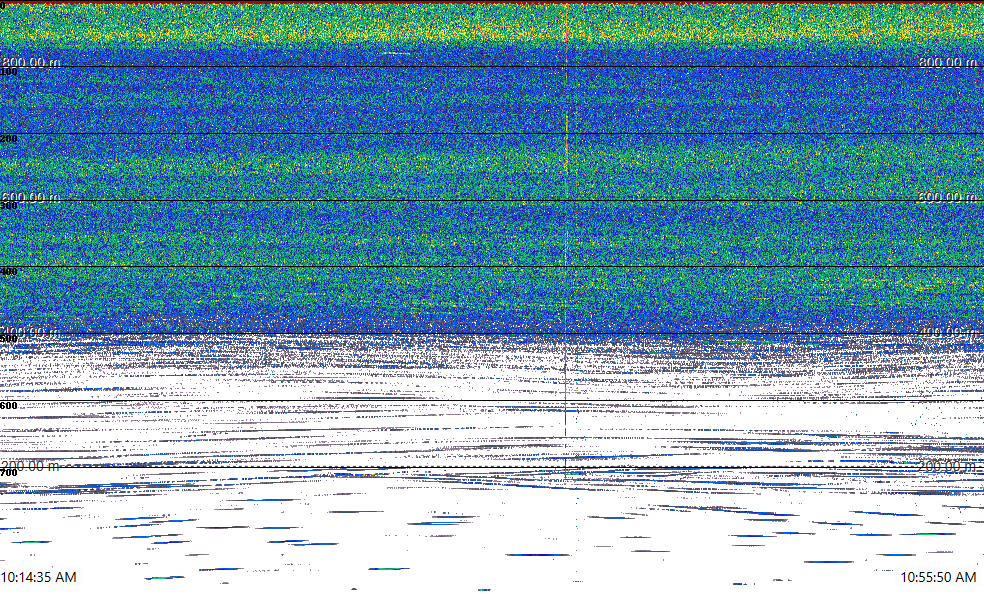Click the 10:14:35 AM start timestamp
The height and width of the screenshot is (594, 984).
pyautogui.click(x=39, y=577)
